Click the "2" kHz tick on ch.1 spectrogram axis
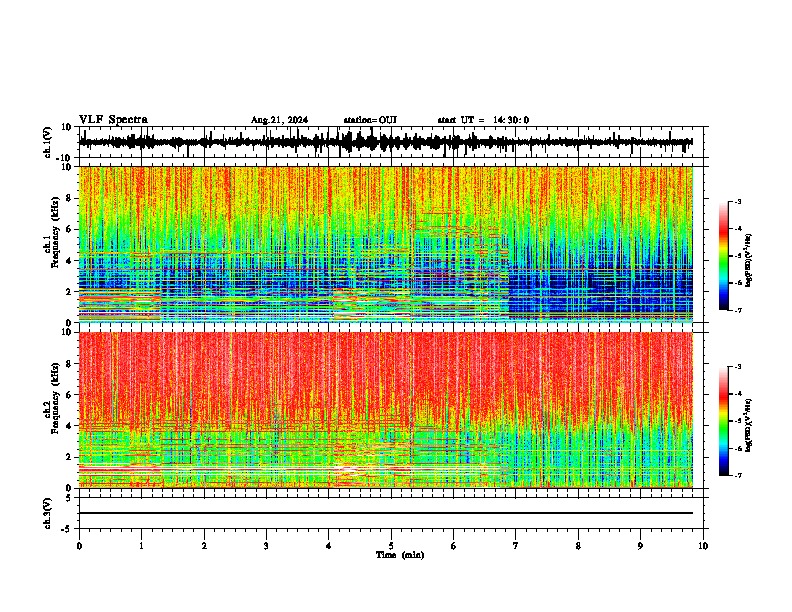Image resolution: width=792 pixels, height=612 pixels. [69, 291]
